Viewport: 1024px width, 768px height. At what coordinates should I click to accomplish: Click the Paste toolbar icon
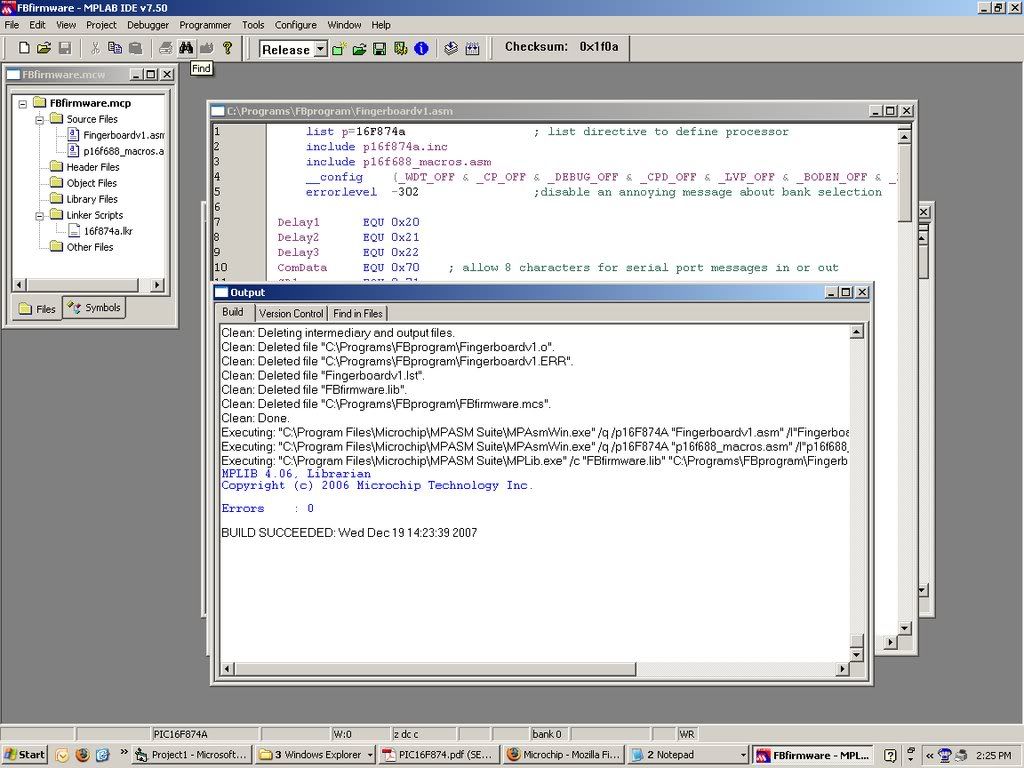tap(135, 48)
